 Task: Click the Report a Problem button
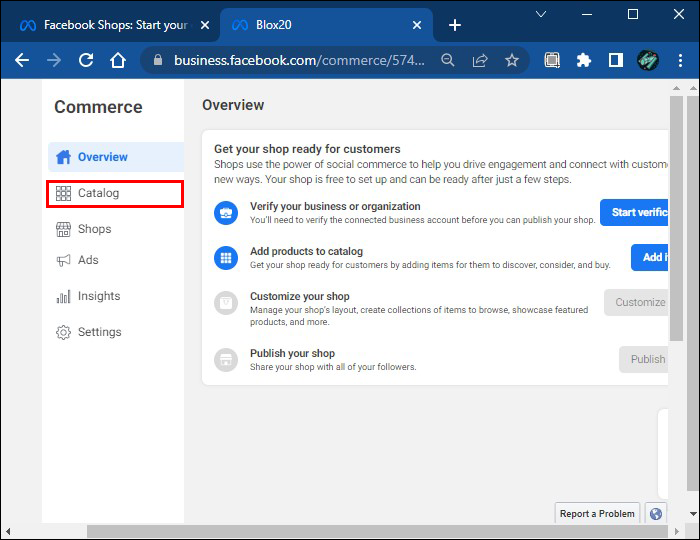[597, 513]
